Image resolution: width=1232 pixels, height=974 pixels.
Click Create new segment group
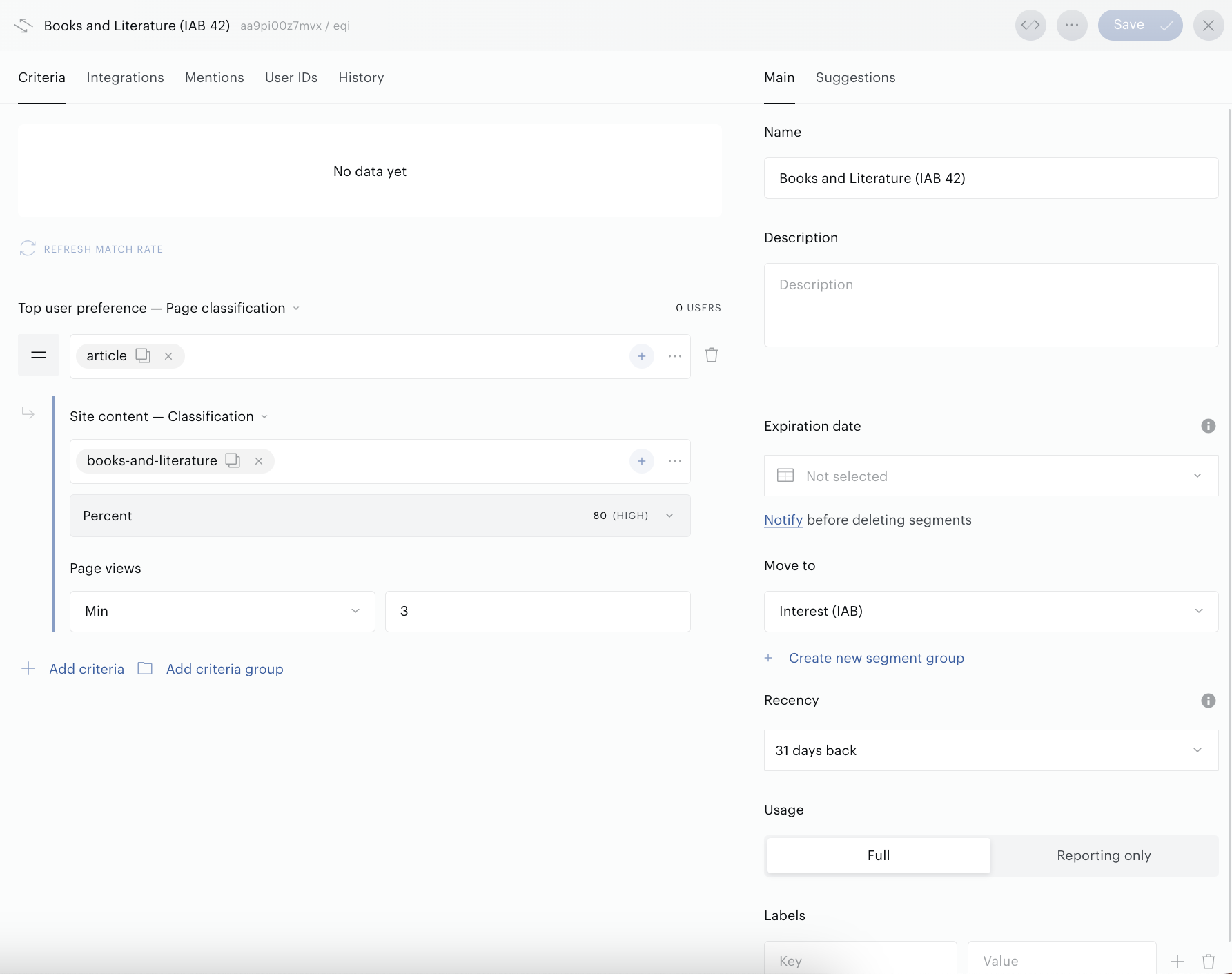click(877, 658)
